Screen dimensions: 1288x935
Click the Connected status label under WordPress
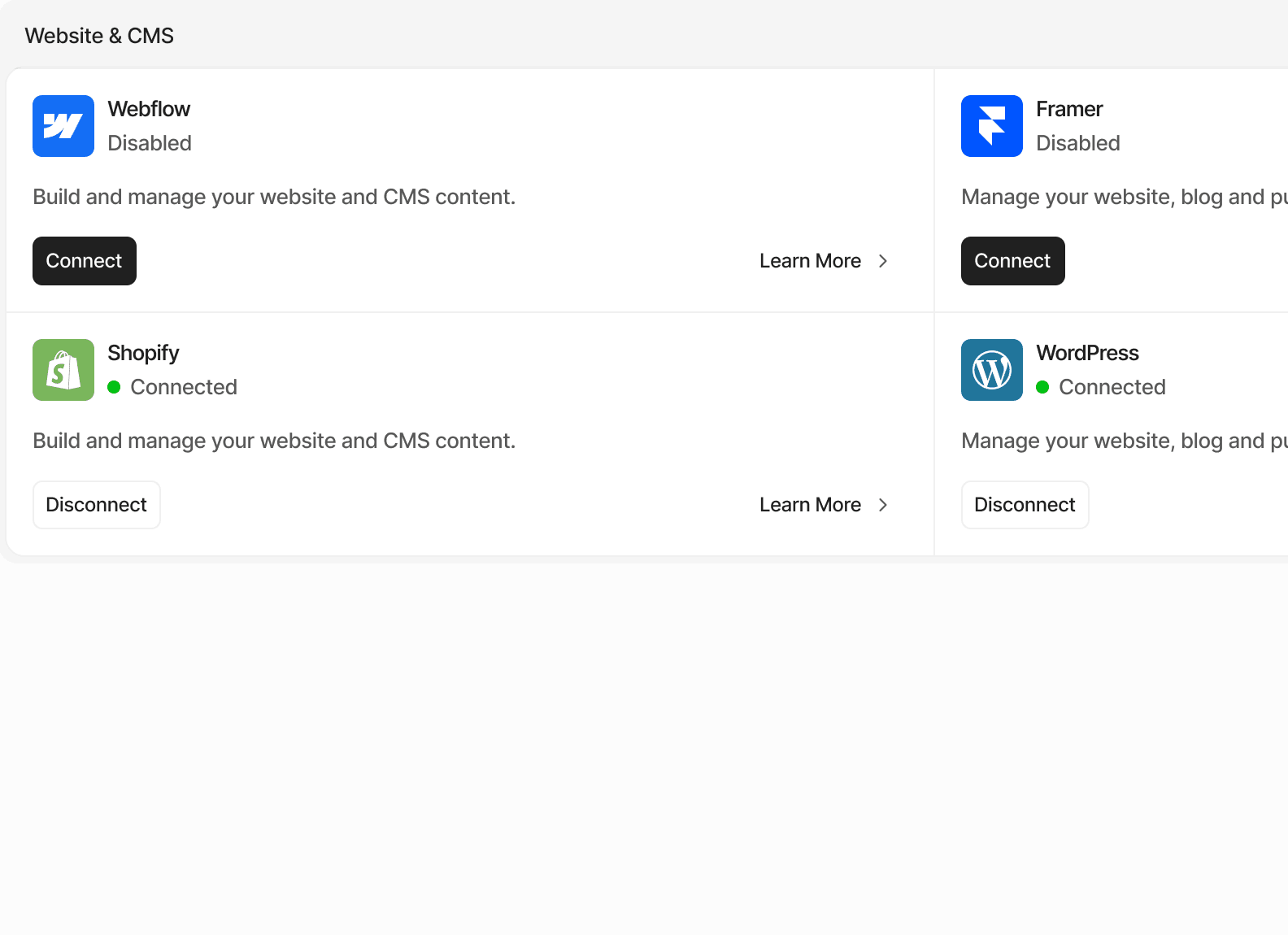(x=1112, y=387)
